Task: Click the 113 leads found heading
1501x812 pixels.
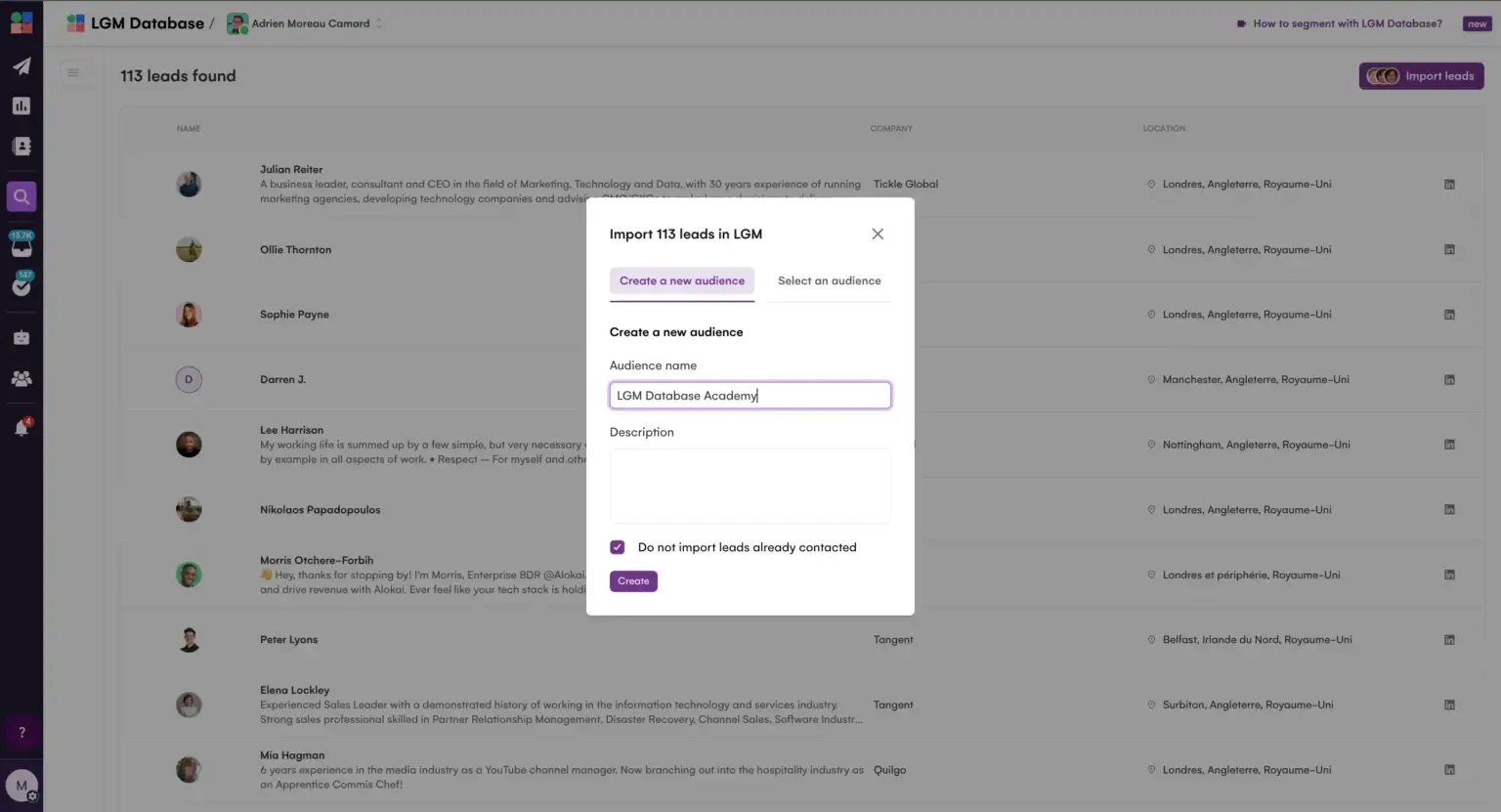Action: [178, 76]
